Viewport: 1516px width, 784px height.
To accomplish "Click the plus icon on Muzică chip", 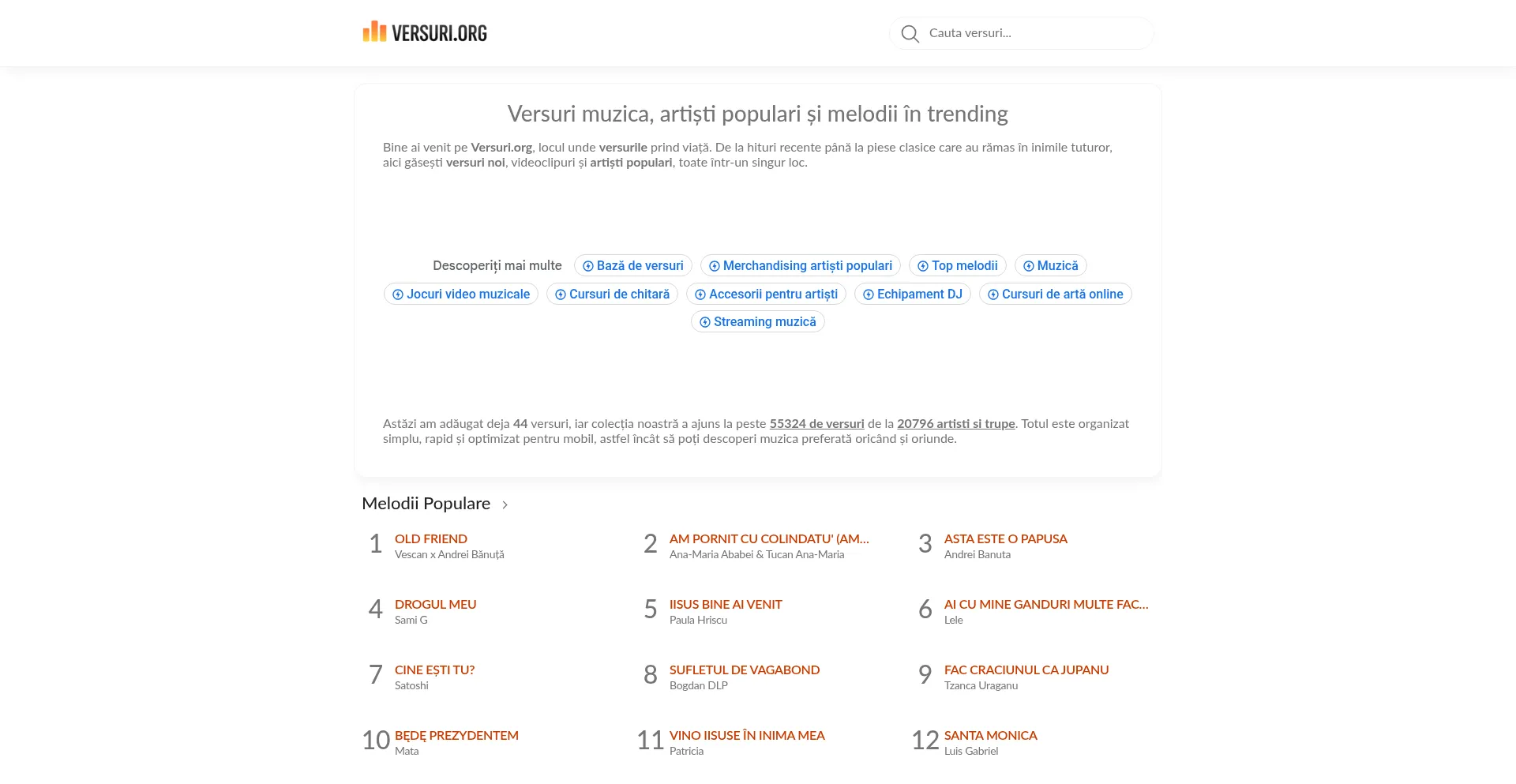I will pos(1027,266).
